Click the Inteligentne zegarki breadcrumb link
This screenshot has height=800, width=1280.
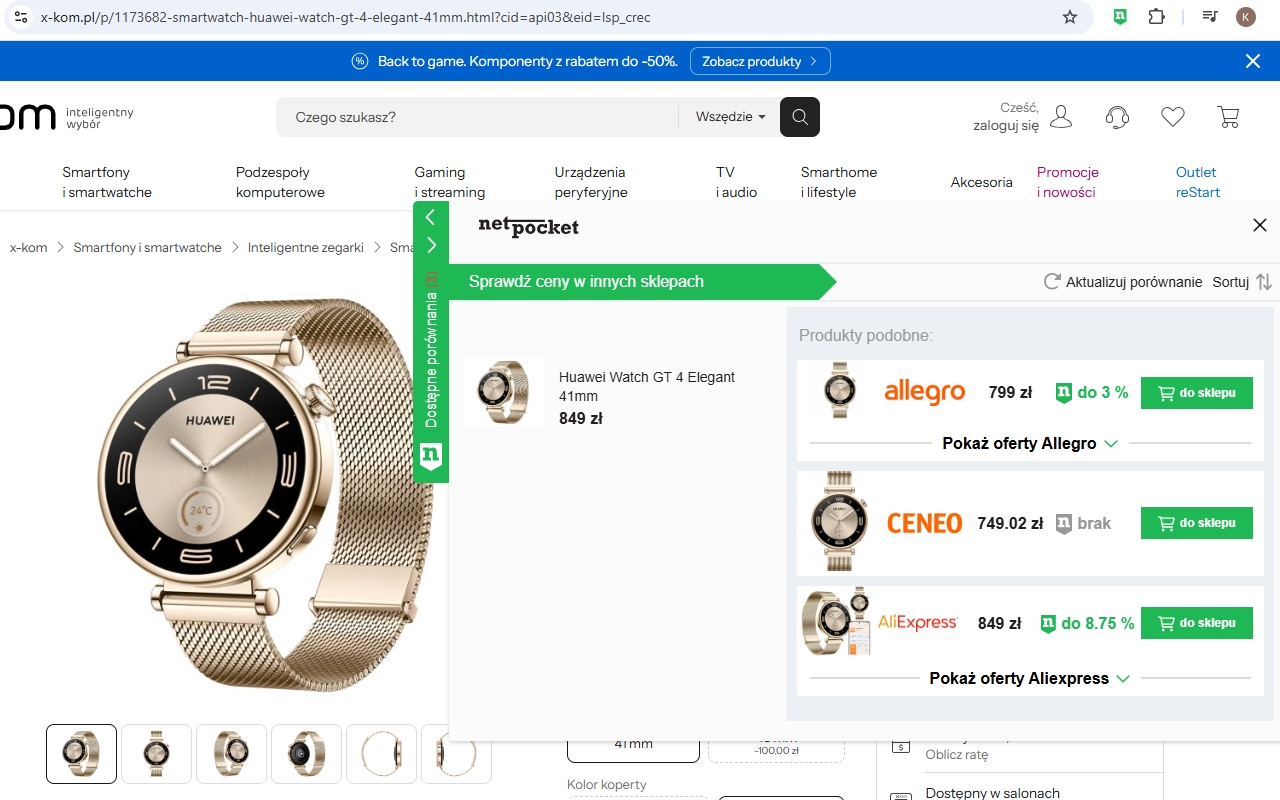click(306, 247)
